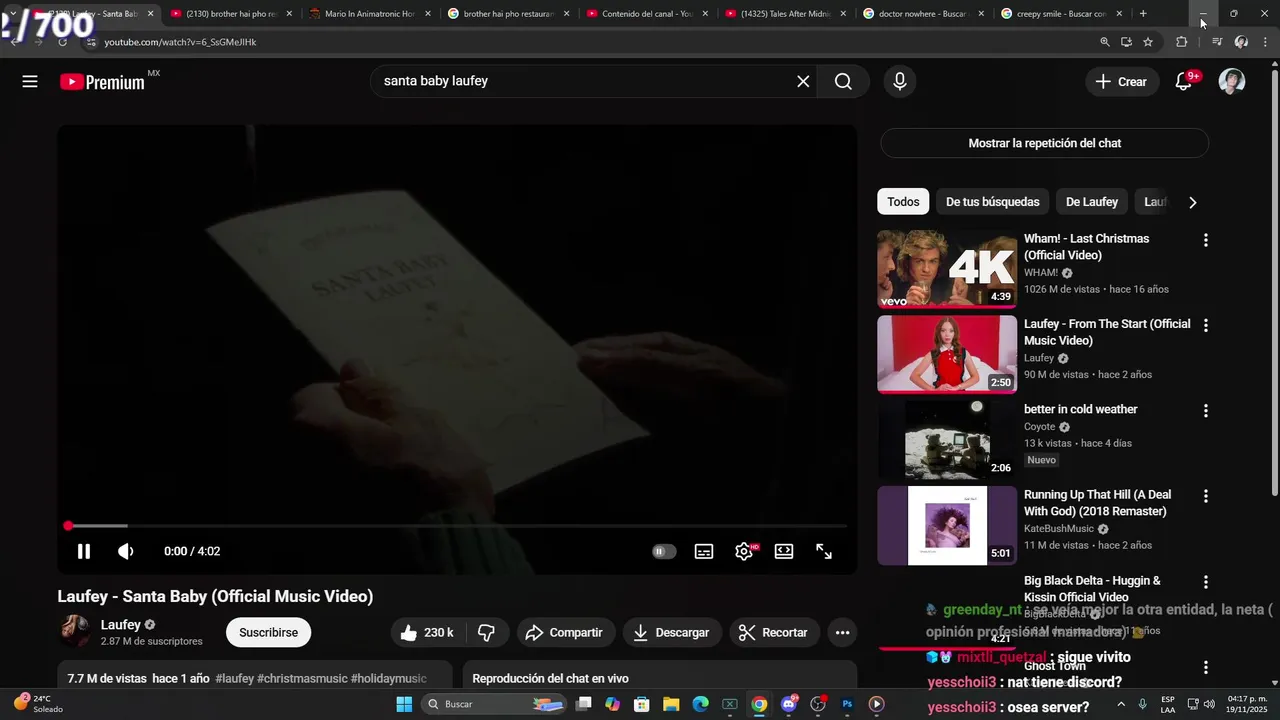Create a clip with Recortar
This screenshot has width=1280, height=720.
[x=773, y=632]
